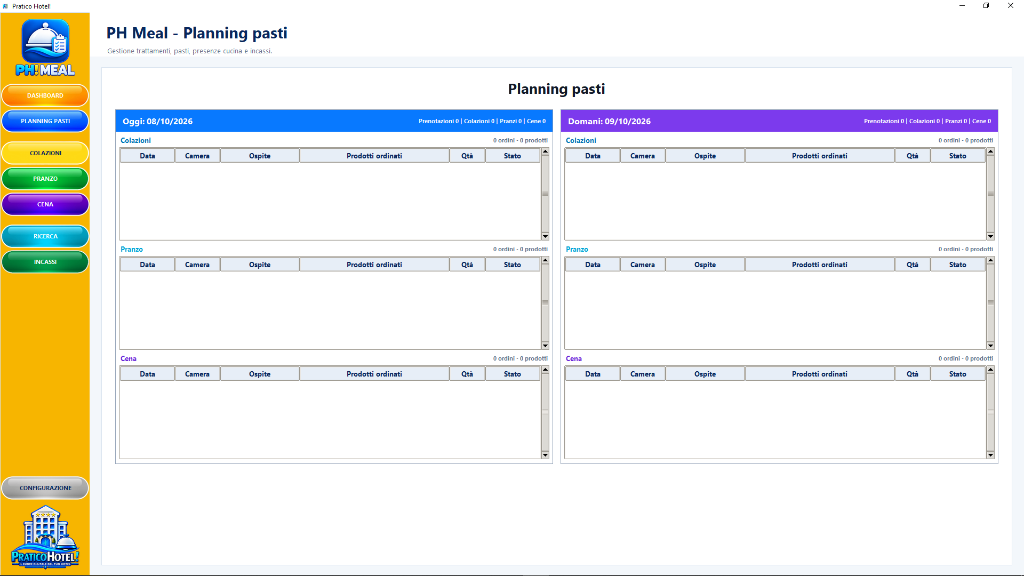Screen dimensions: 1024x576
Task: Click tomorrow's Pranzo section label
Action: coord(577,249)
